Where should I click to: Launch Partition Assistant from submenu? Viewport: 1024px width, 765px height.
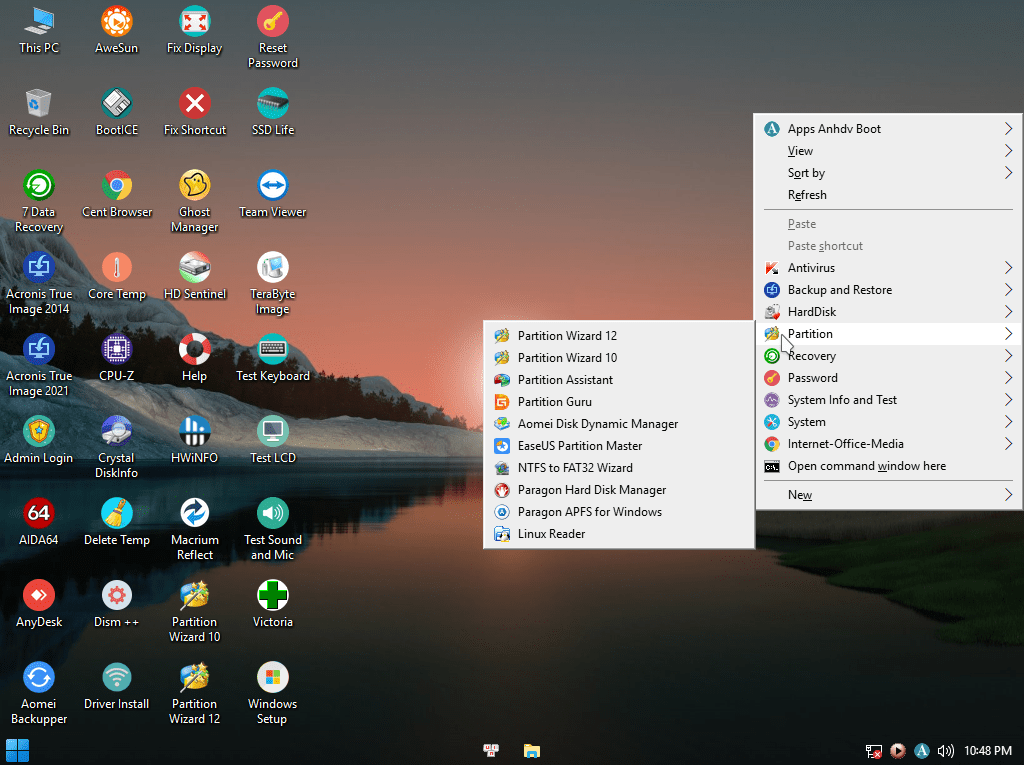click(619, 380)
